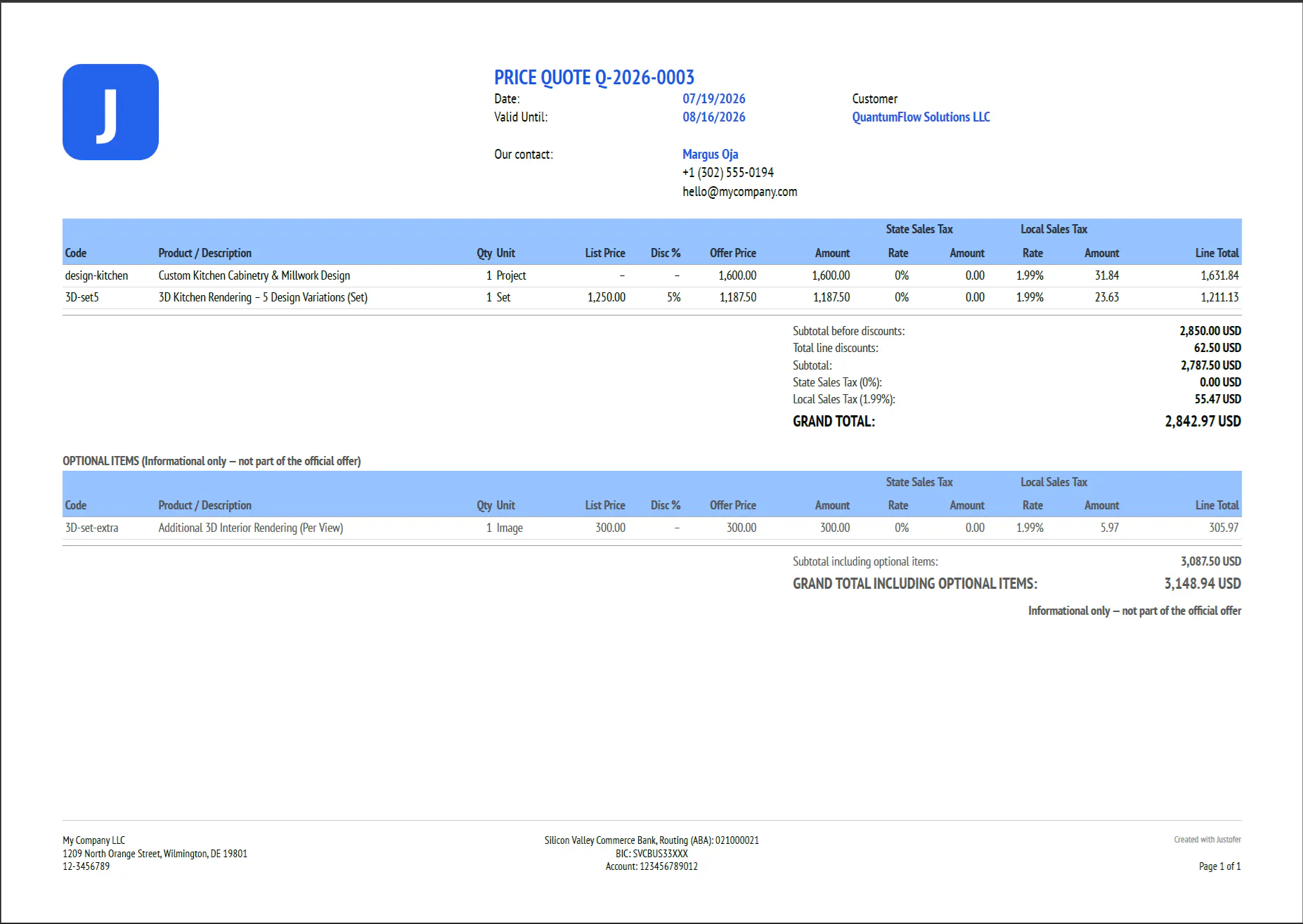The width and height of the screenshot is (1303, 924).
Task: Click the phone number +1 (302) 555-0194
Action: [728, 173]
